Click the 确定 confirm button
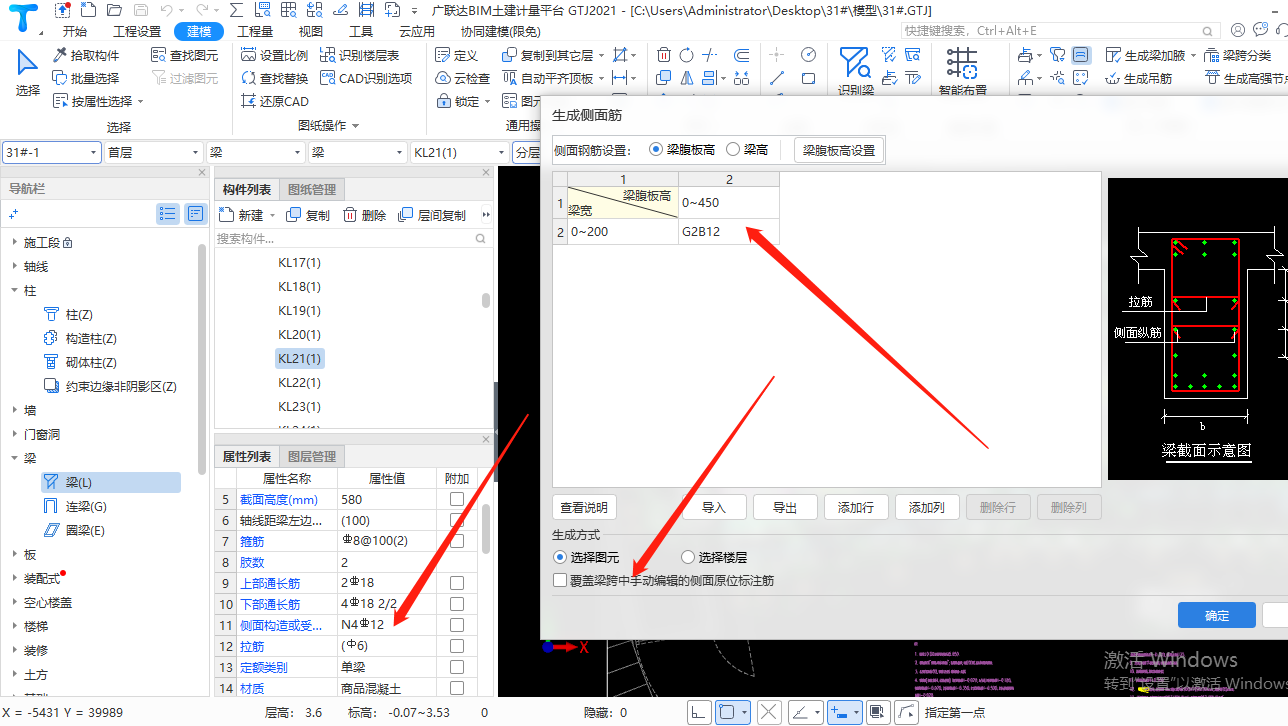 (x=1217, y=615)
